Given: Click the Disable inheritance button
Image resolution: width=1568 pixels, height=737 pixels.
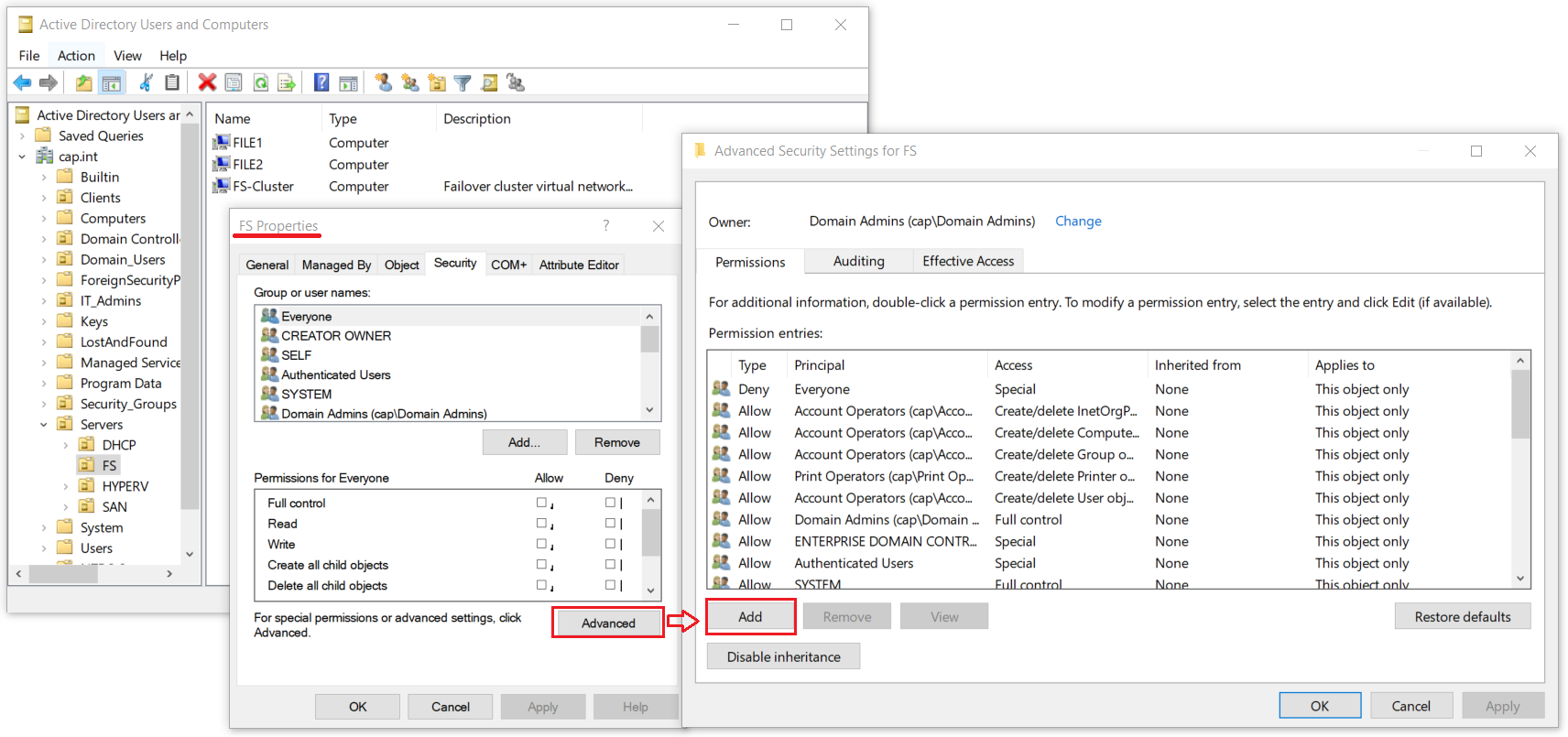Looking at the screenshot, I should (x=783, y=656).
